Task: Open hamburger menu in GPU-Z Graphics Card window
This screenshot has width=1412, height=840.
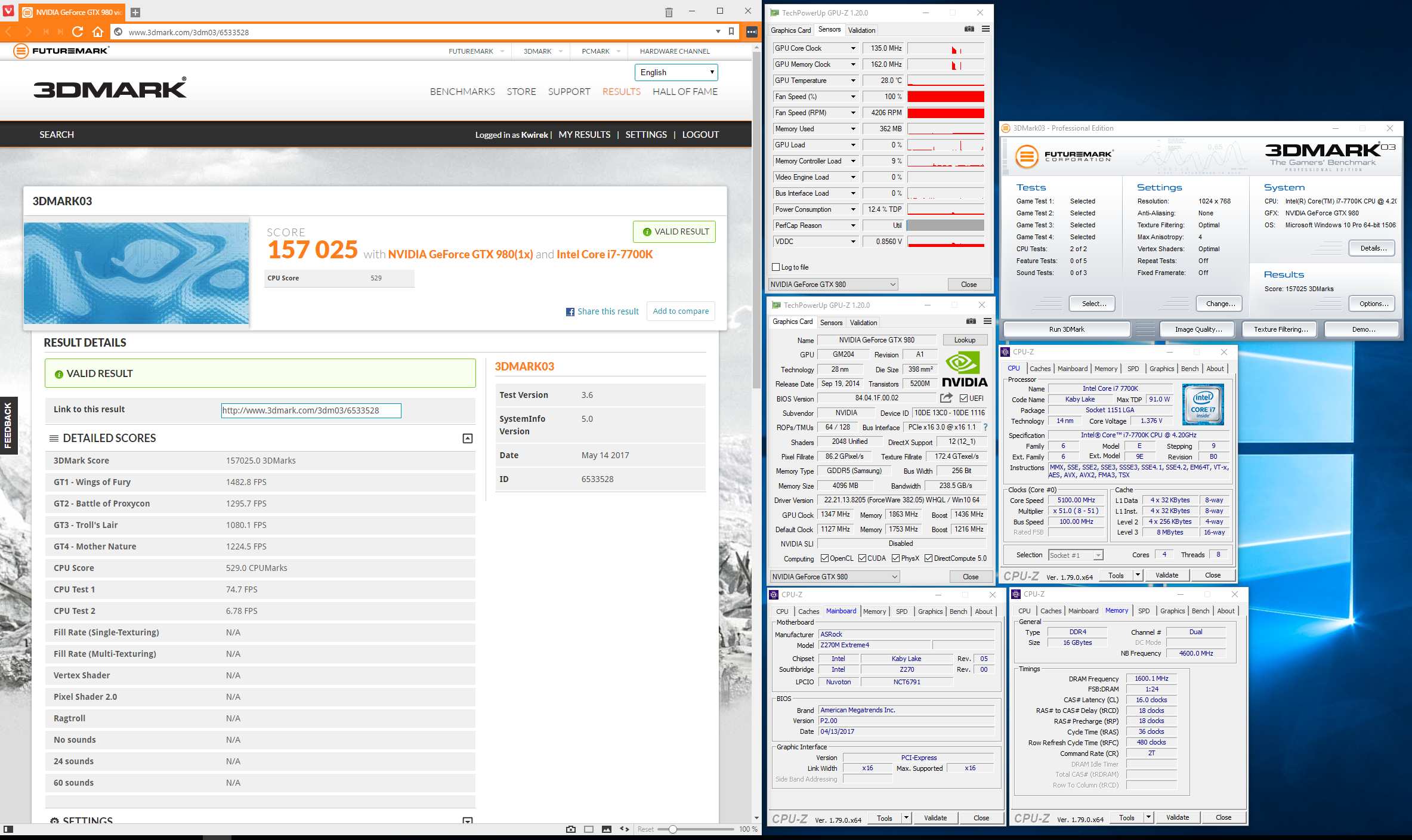Action: pyautogui.click(x=987, y=321)
